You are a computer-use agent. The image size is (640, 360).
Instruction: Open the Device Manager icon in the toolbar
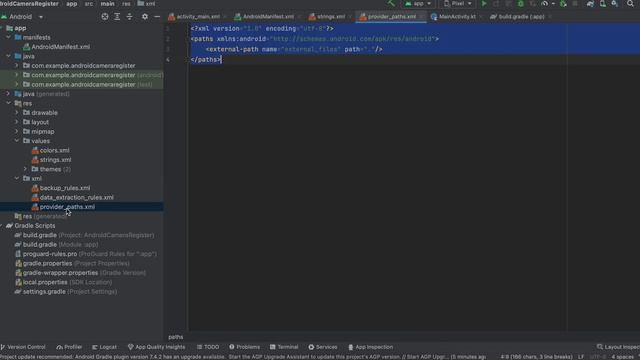coord(602,4)
